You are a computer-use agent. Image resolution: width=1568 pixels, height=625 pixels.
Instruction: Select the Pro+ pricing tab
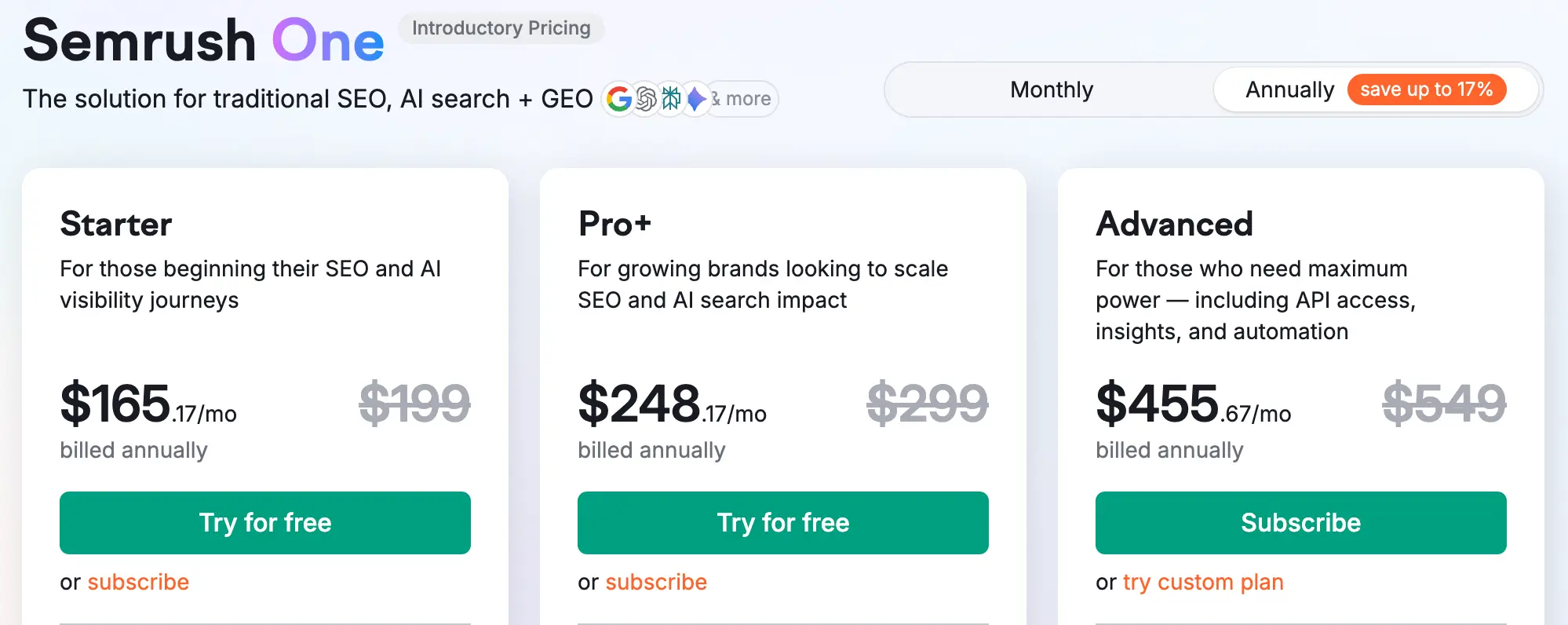click(x=614, y=225)
